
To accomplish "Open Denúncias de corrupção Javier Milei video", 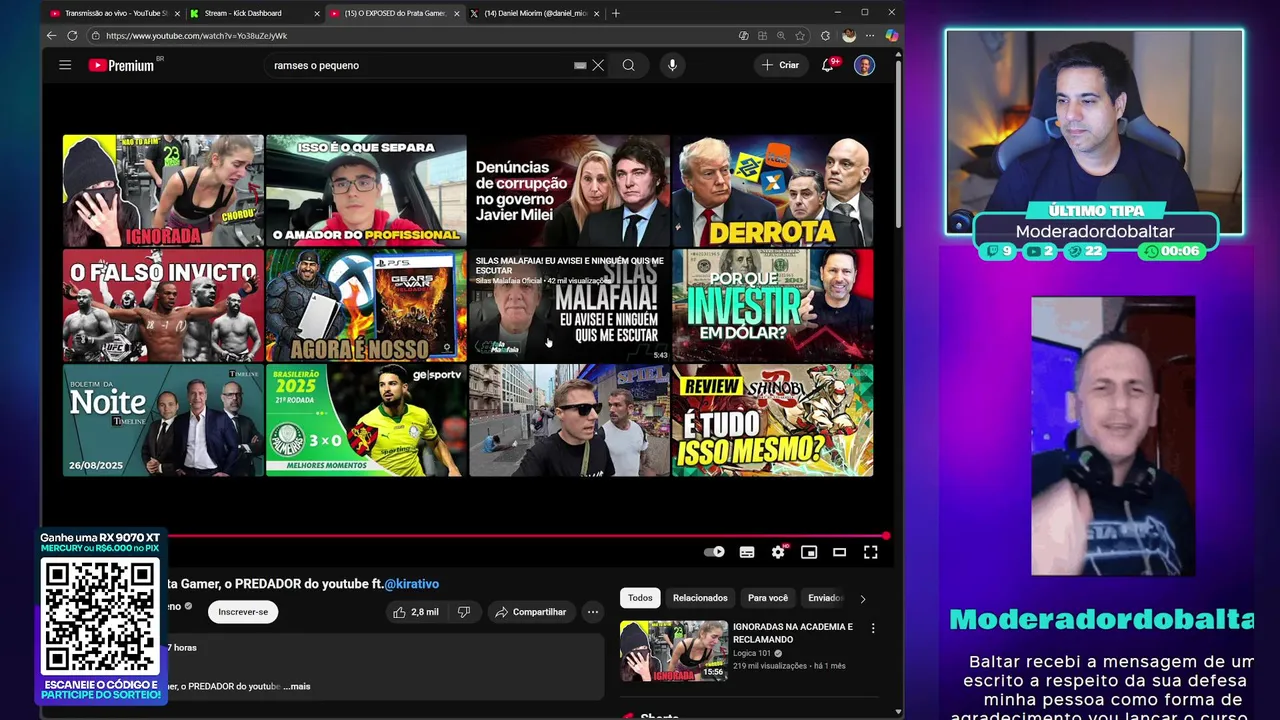I will pos(569,191).
